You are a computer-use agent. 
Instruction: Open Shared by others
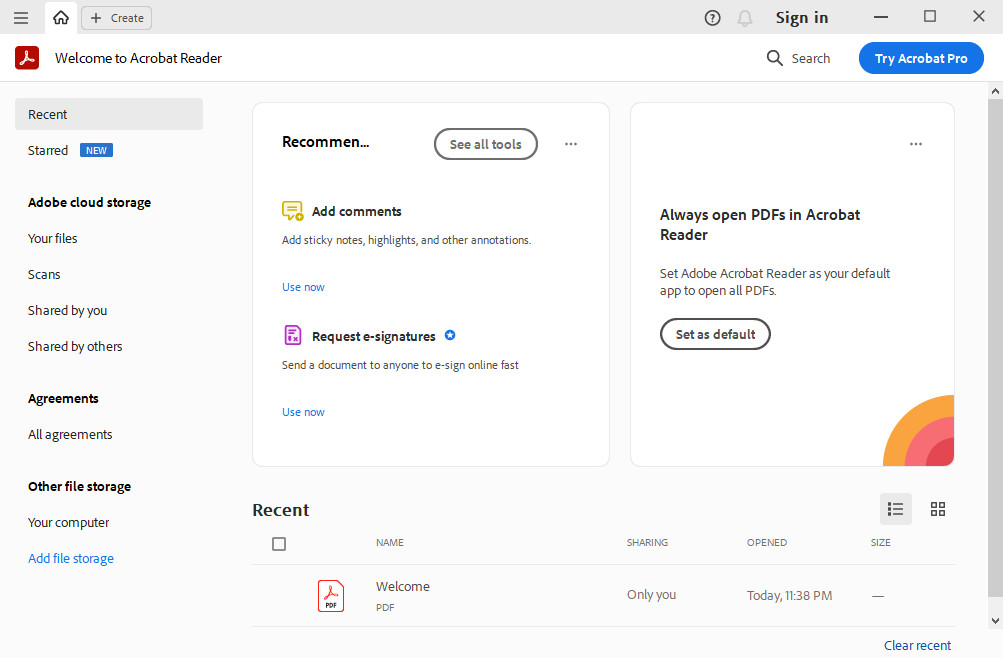[75, 347]
